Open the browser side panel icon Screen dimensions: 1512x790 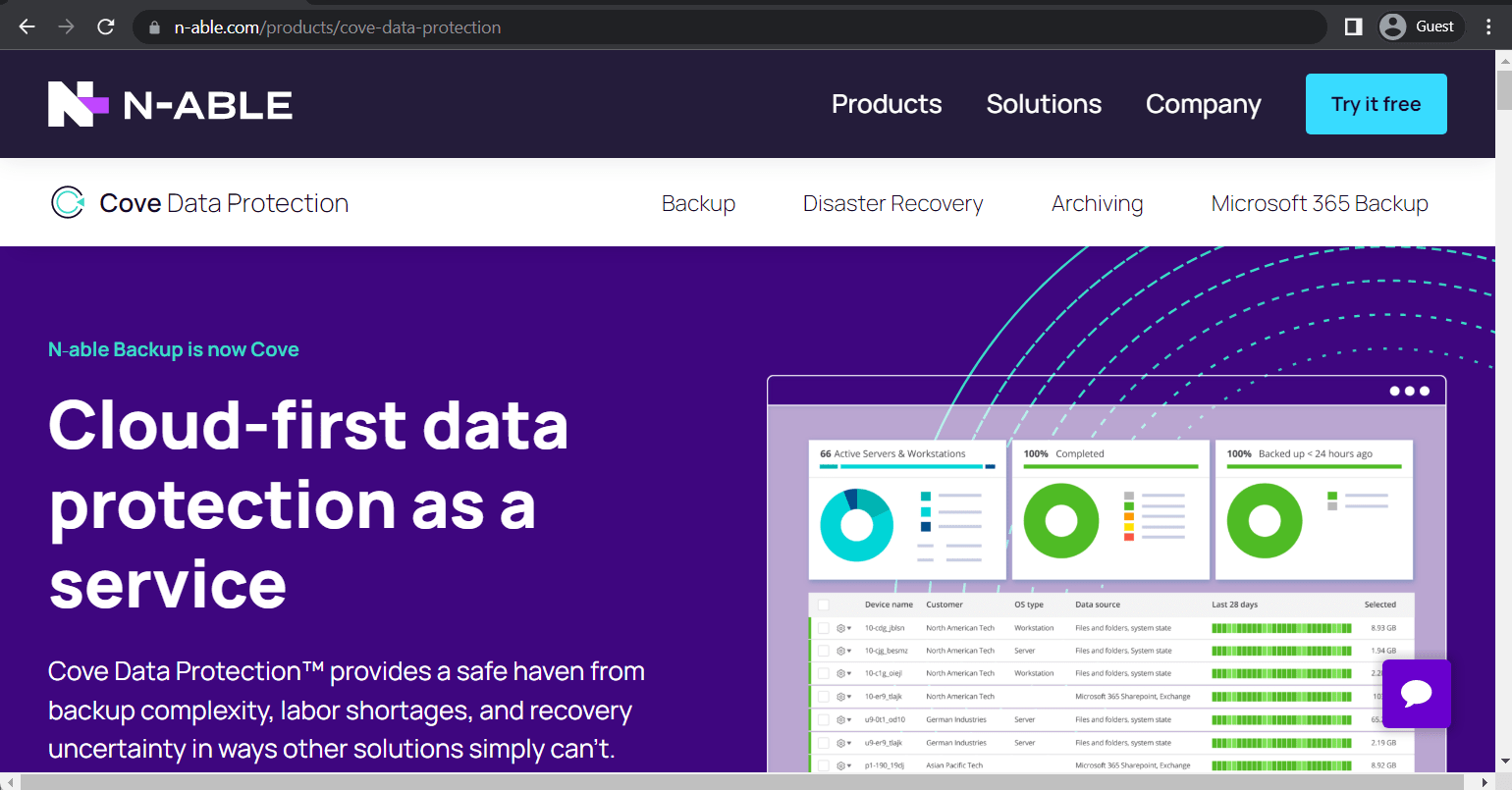(1352, 26)
